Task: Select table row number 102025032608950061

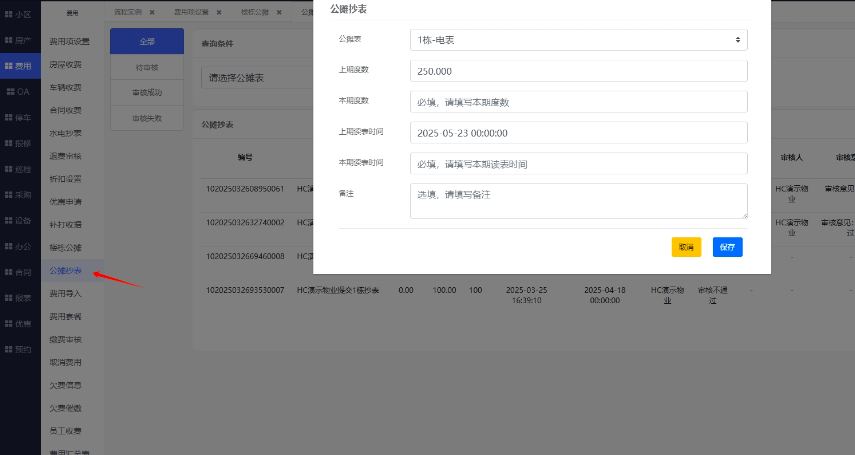Action: click(245, 189)
